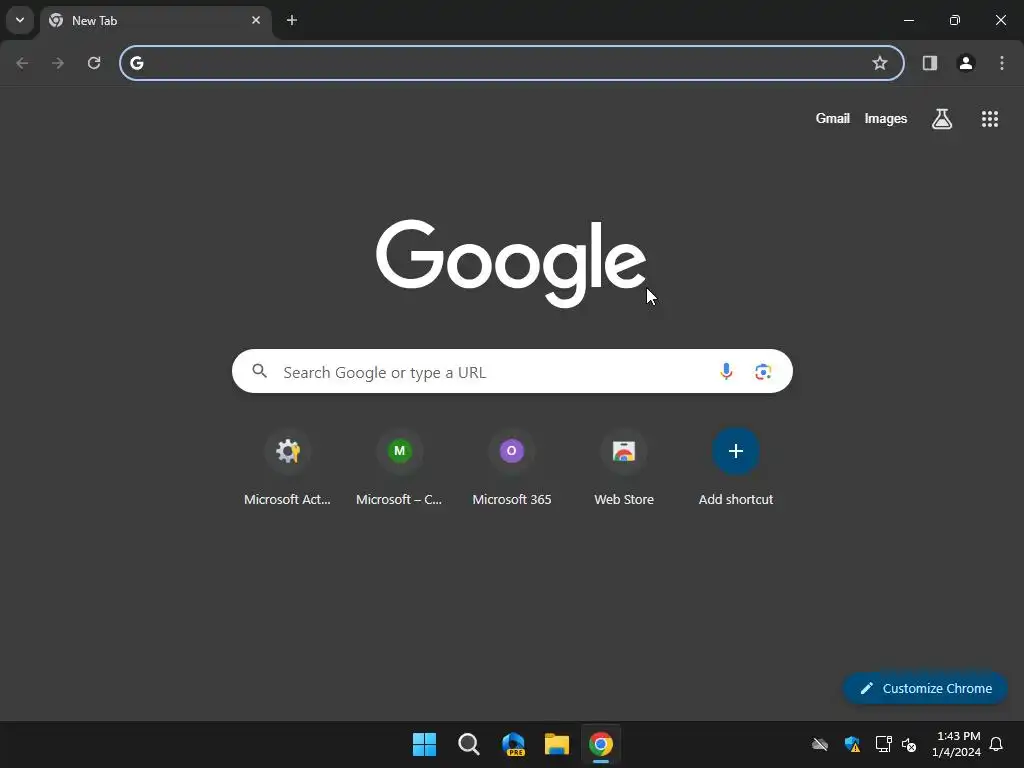The height and width of the screenshot is (768, 1024).
Task: Start voice search with microphone
Action: tap(726, 372)
